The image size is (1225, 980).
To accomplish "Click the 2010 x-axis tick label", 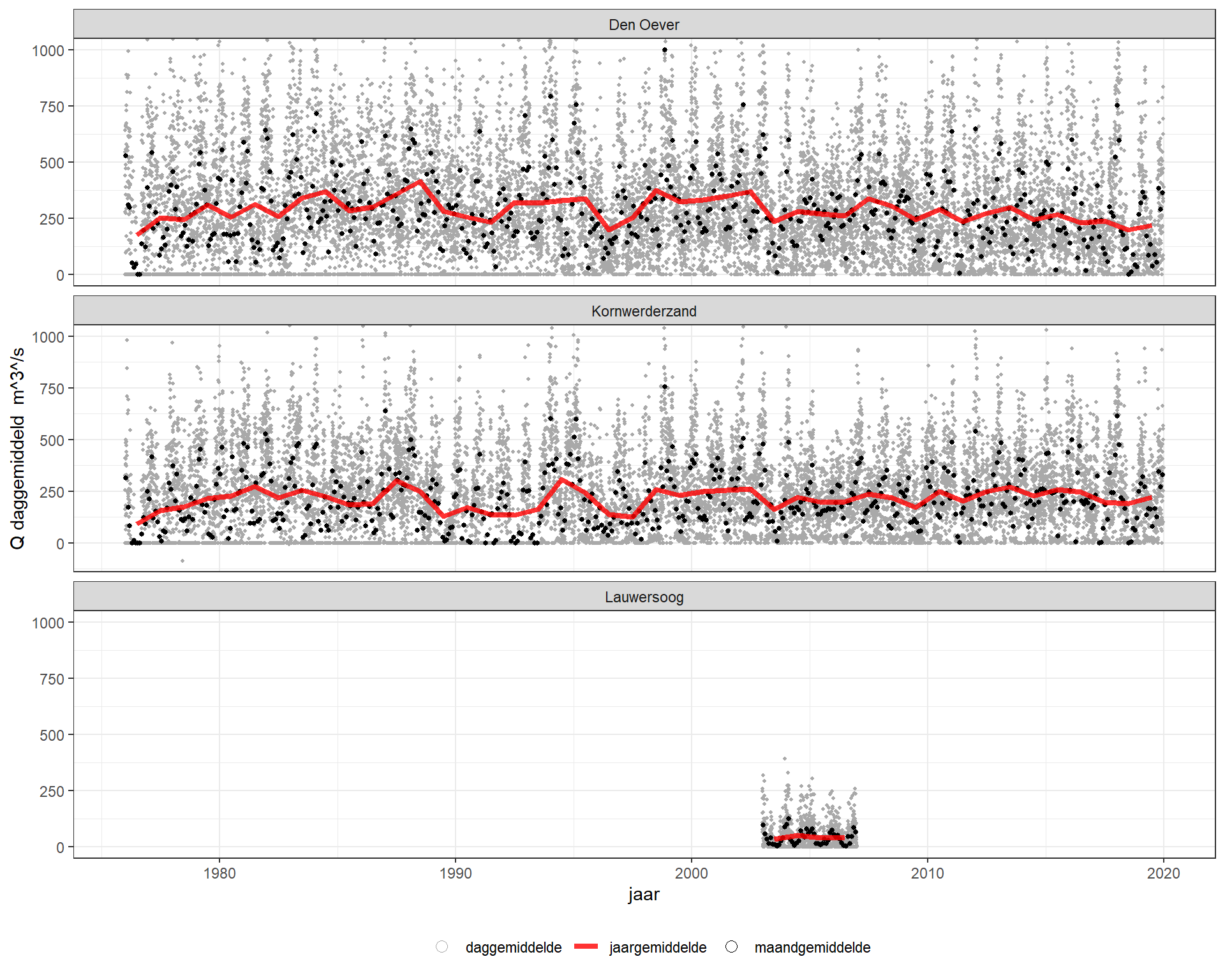I will pos(928,873).
